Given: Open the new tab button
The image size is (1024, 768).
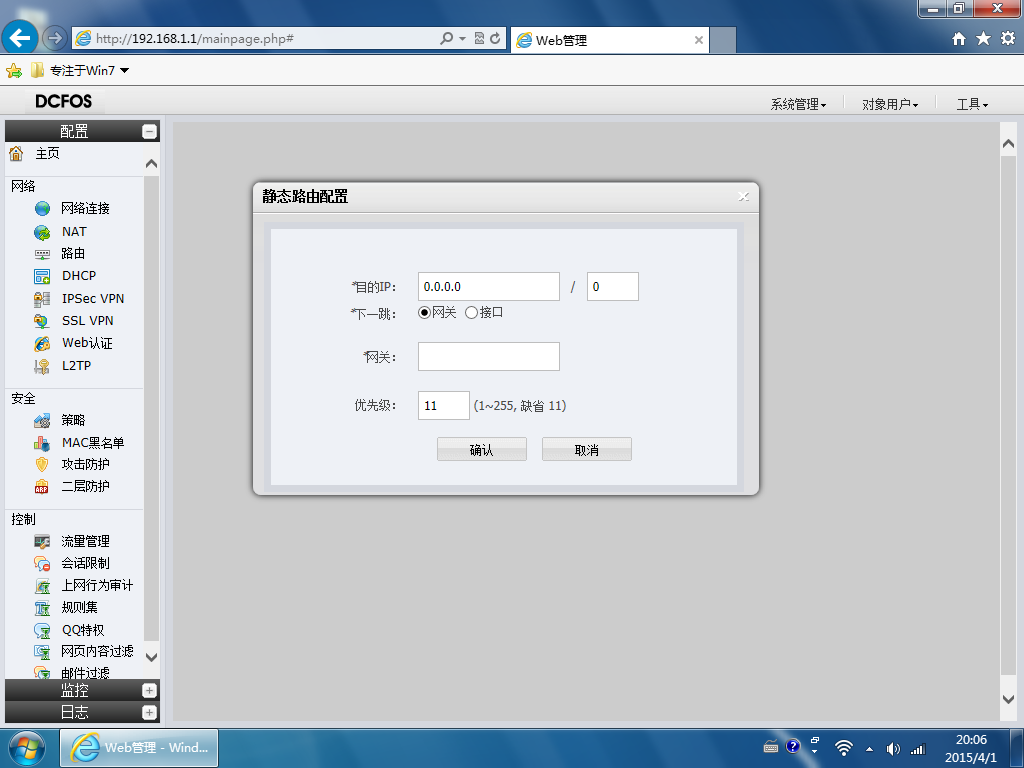Looking at the screenshot, I should pos(723,40).
